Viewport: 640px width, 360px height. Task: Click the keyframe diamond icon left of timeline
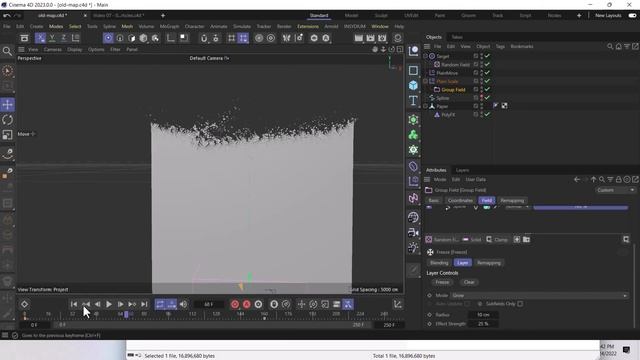coord(24,304)
